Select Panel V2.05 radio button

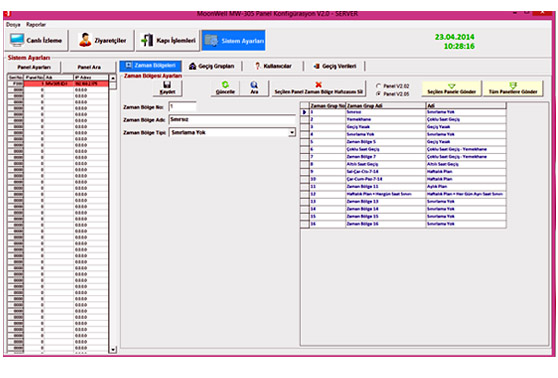tap(379, 94)
